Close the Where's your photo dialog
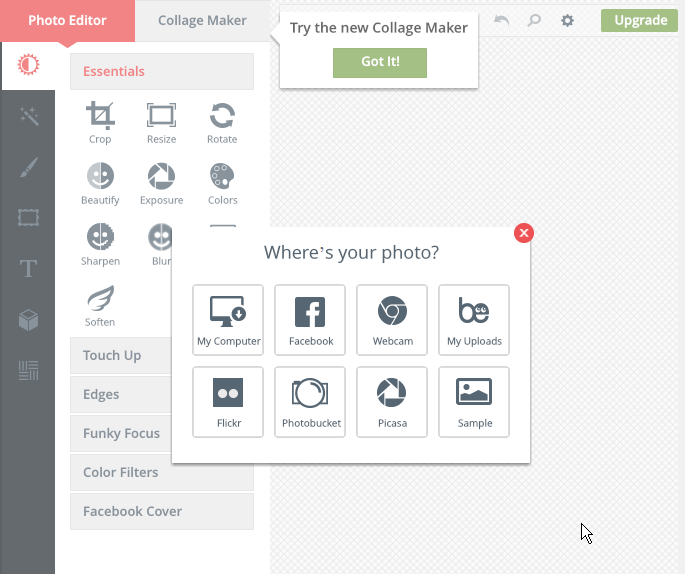The image size is (685, 574). pos(524,233)
